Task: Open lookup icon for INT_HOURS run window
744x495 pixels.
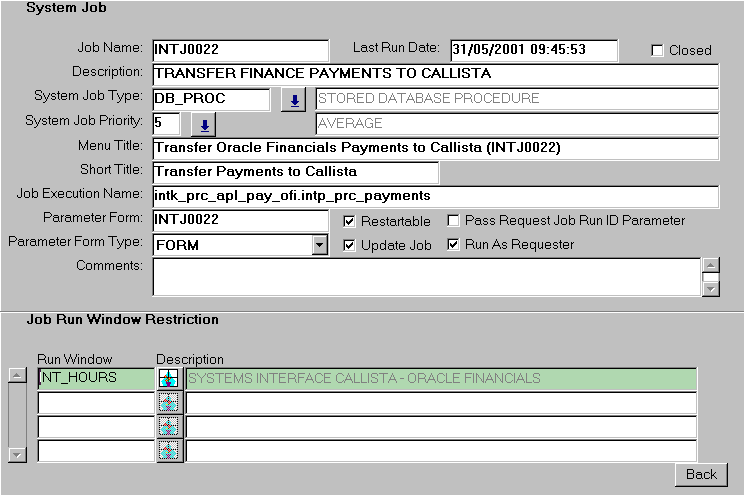Action: [169, 379]
